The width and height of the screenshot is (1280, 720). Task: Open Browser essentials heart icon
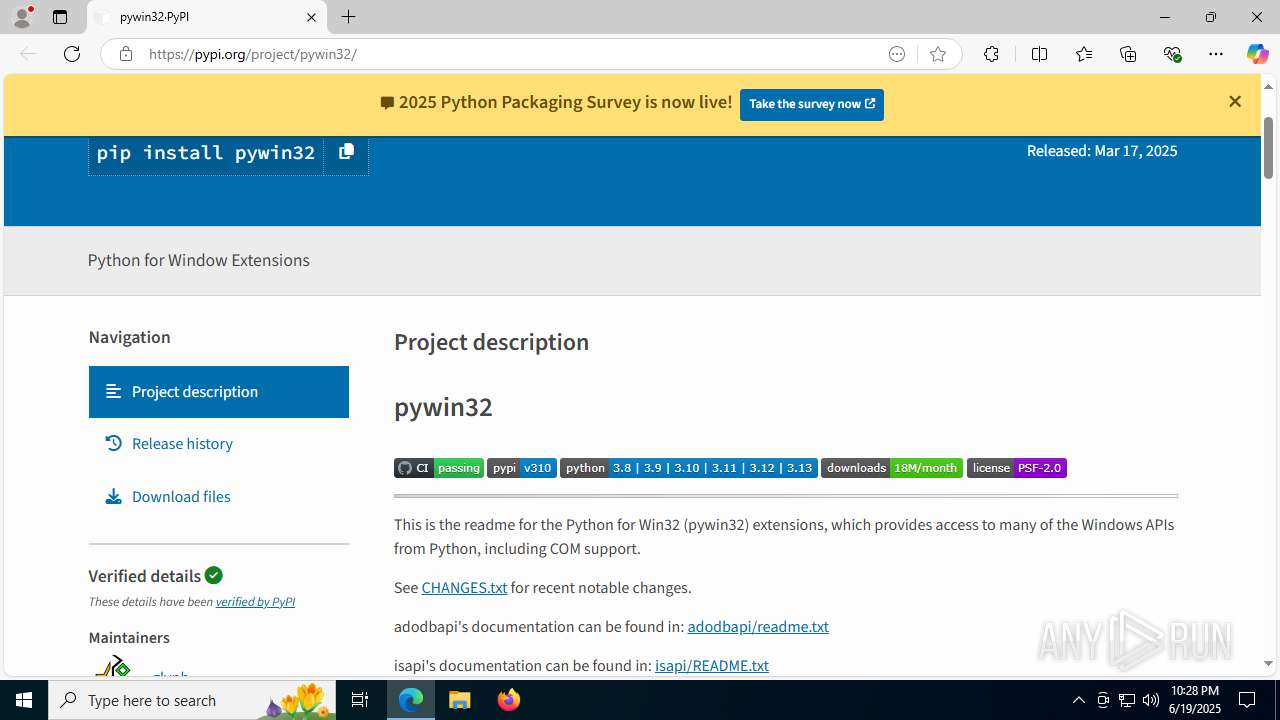coord(1172,54)
